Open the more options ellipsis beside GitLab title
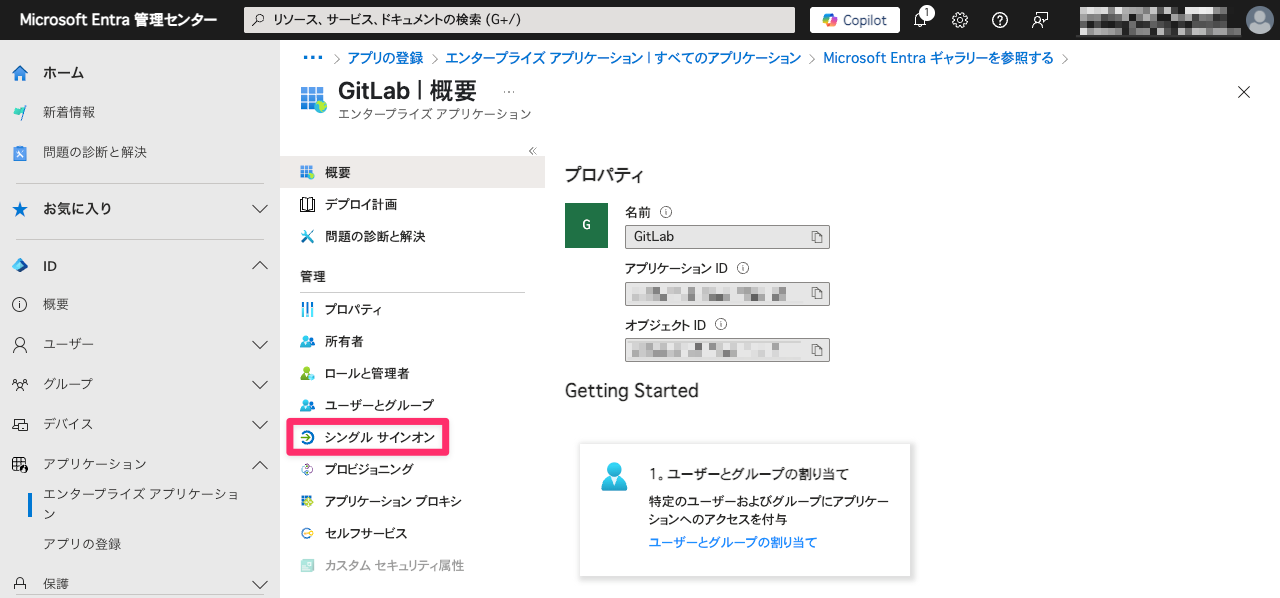 (x=509, y=91)
